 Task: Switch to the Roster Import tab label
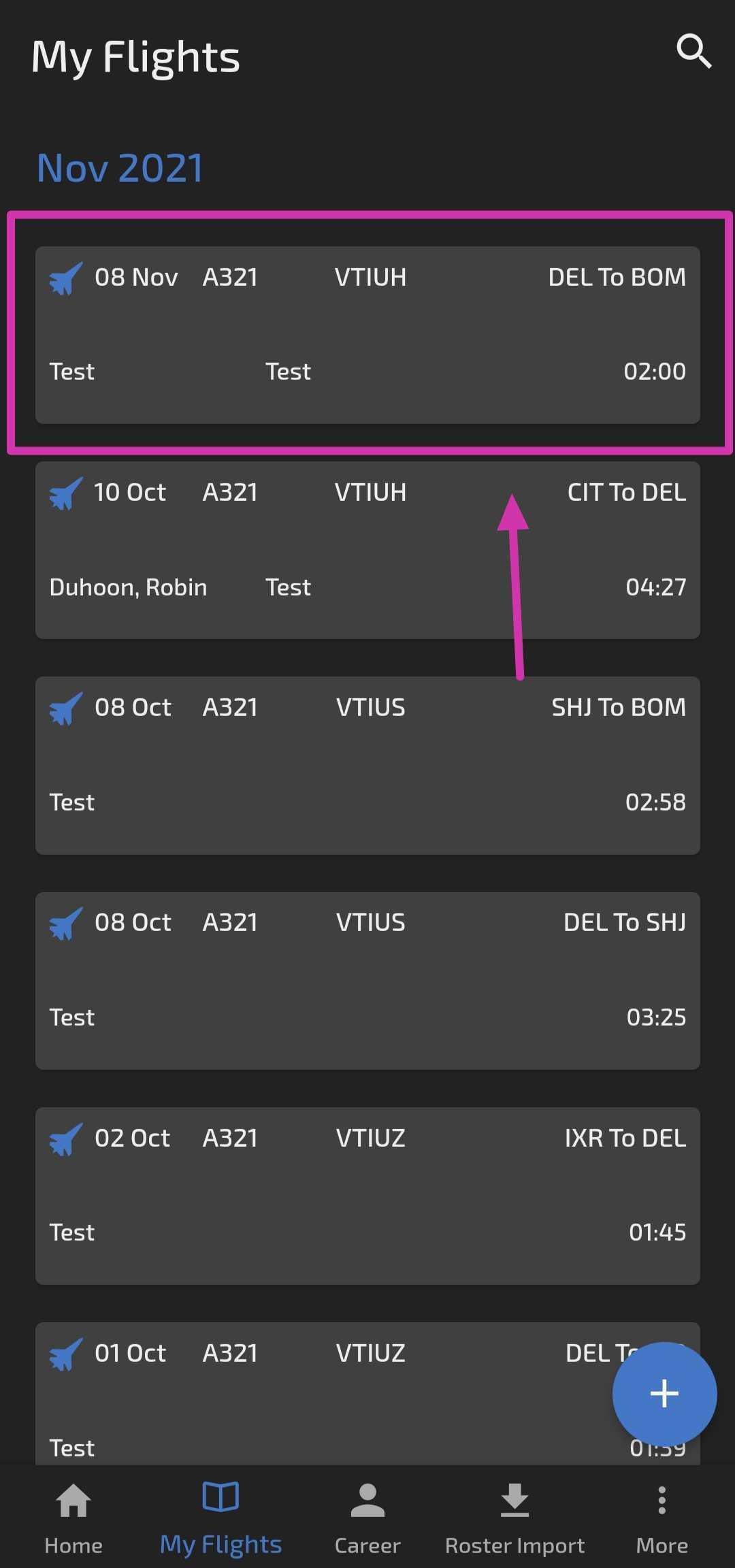click(514, 1546)
